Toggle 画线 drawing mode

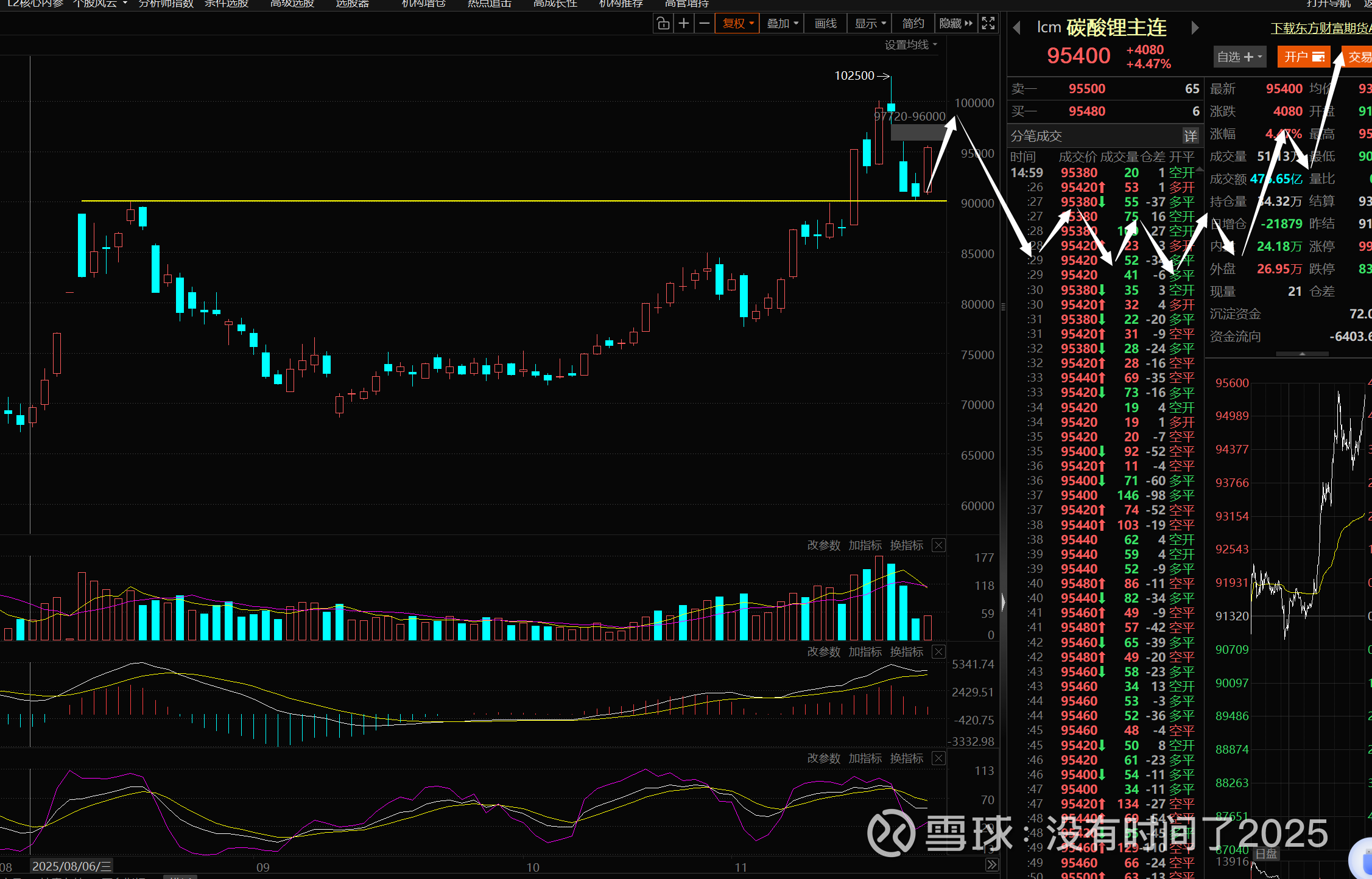826,24
